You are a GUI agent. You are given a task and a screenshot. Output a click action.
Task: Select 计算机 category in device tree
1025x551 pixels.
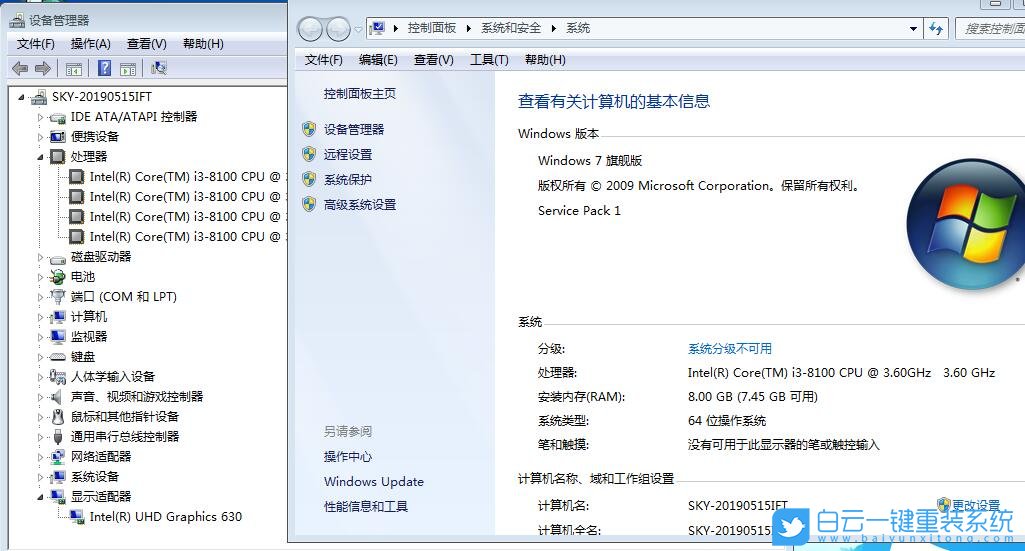(x=89, y=317)
